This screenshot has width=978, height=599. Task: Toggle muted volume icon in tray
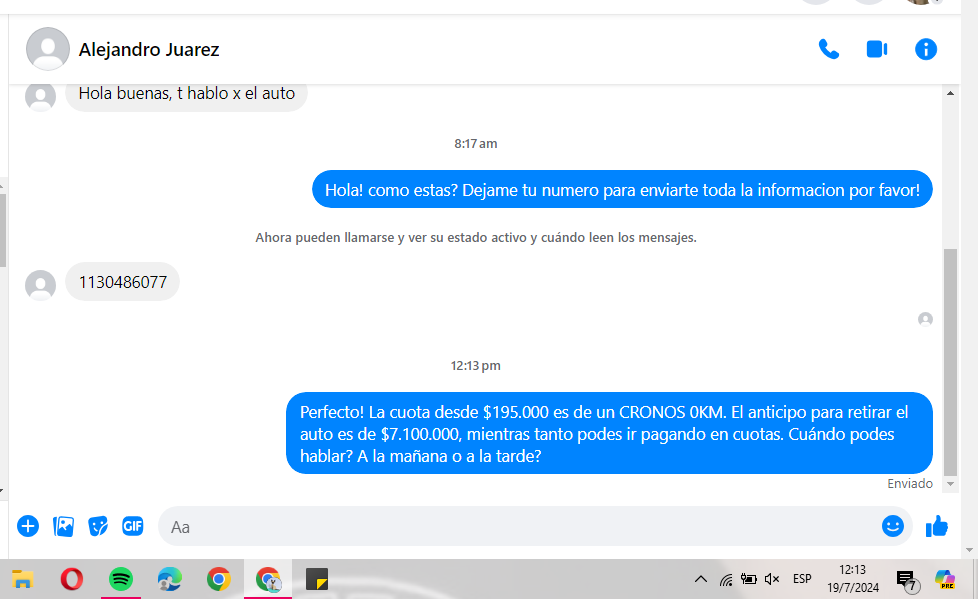[772, 579]
